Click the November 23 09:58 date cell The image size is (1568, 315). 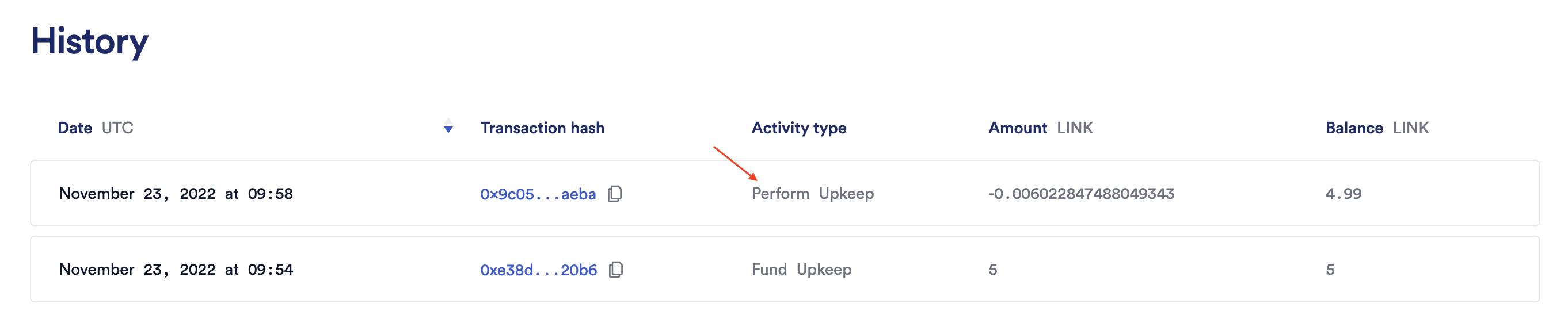tap(176, 194)
